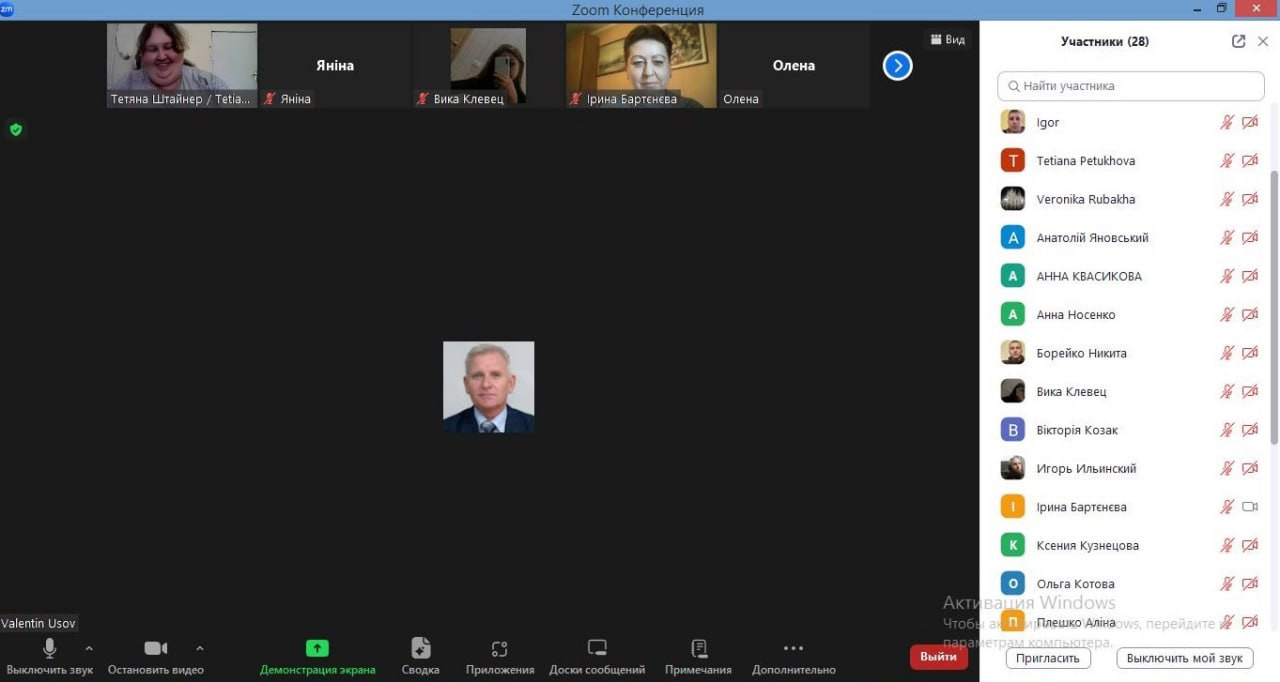Click the red Выйти leave button
Screen dimensions: 1280x682
(938, 657)
